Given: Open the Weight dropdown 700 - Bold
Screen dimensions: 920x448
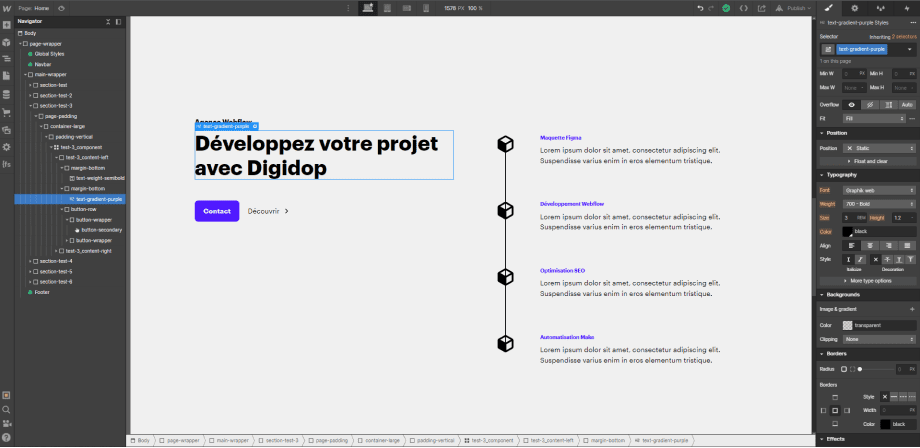Looking at the screenshot, I should (x=879, y=204).
